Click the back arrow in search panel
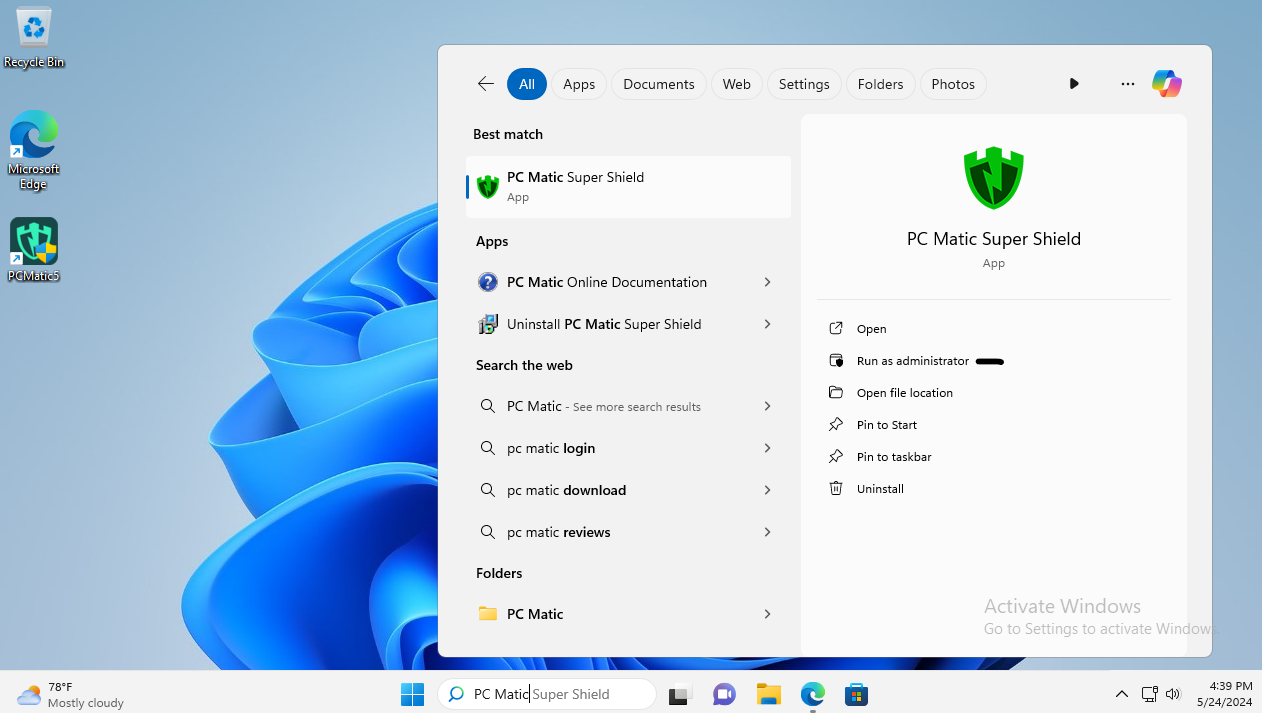This screenshot has width=1262, height=713. [486, 84]
